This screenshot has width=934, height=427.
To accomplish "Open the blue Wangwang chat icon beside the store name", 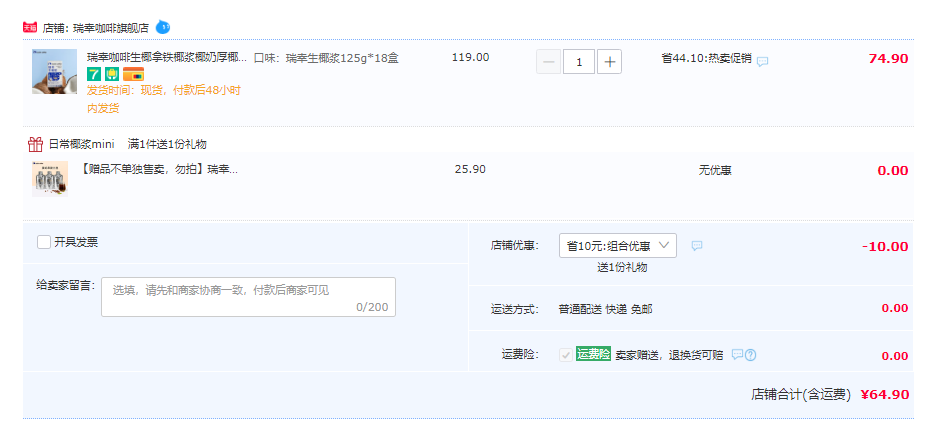I will click(x=163, y=27).
